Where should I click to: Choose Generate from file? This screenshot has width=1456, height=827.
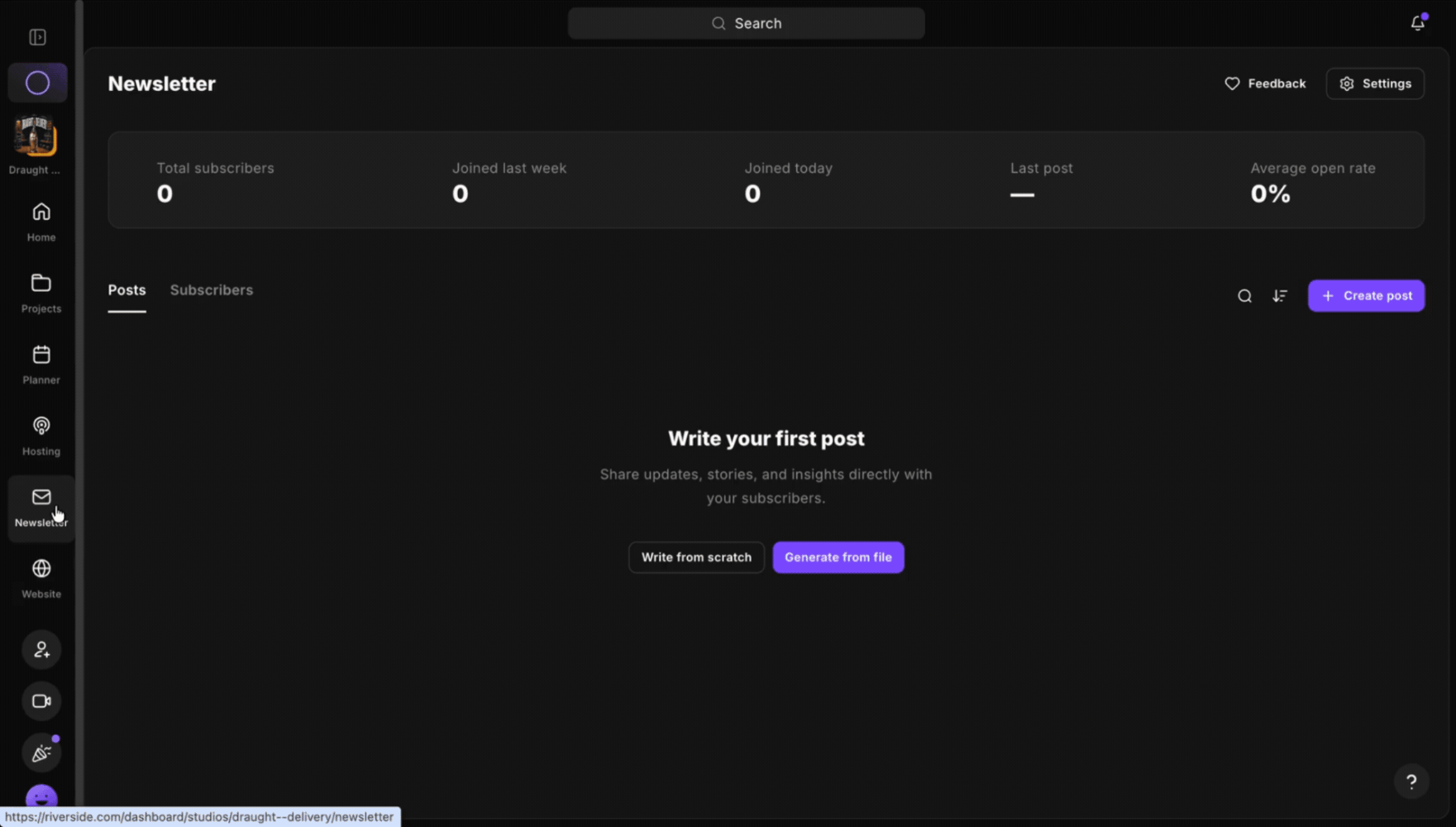tap(838, 557)
